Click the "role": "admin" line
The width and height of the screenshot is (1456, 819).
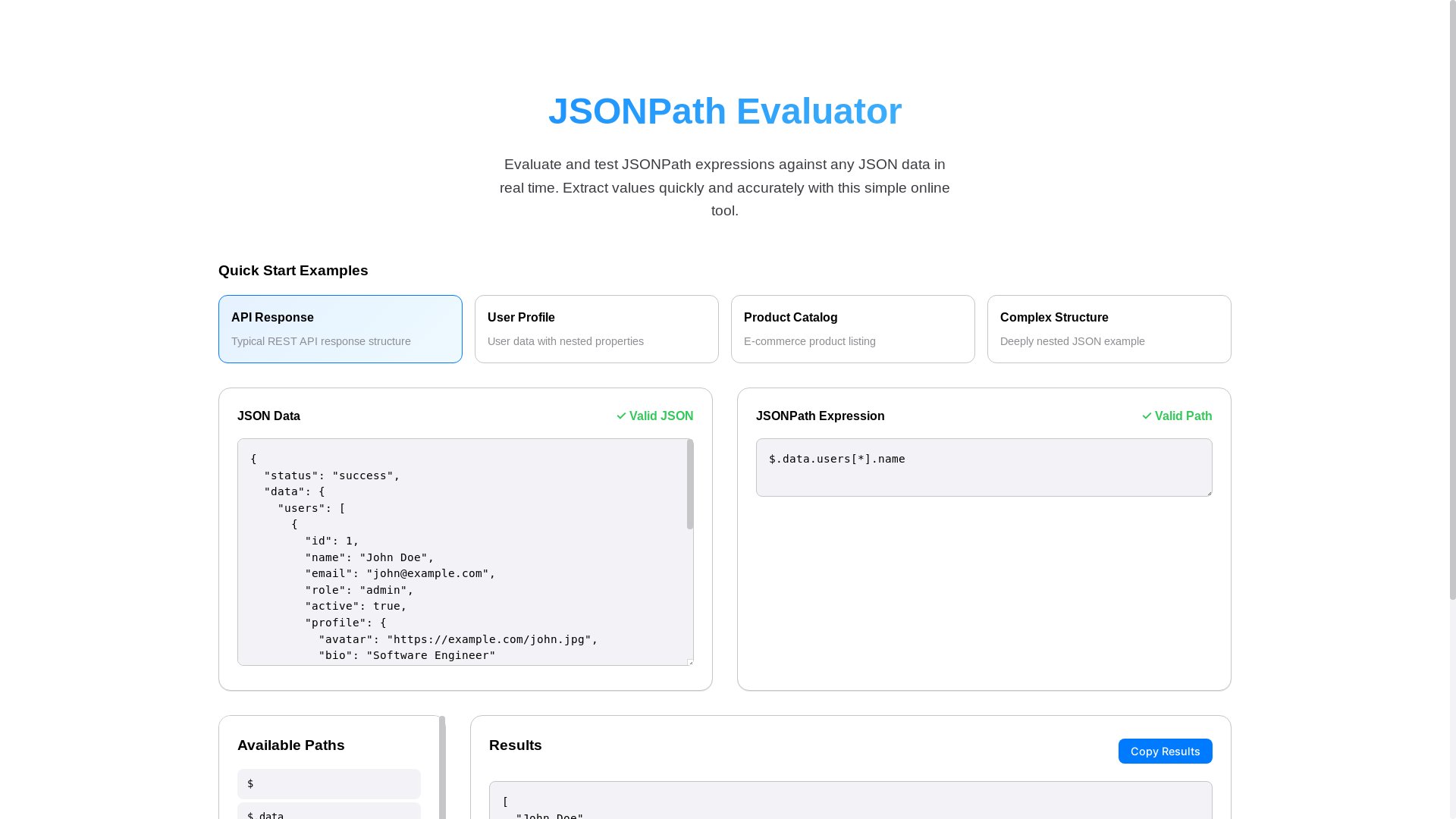tap(359, 590)
